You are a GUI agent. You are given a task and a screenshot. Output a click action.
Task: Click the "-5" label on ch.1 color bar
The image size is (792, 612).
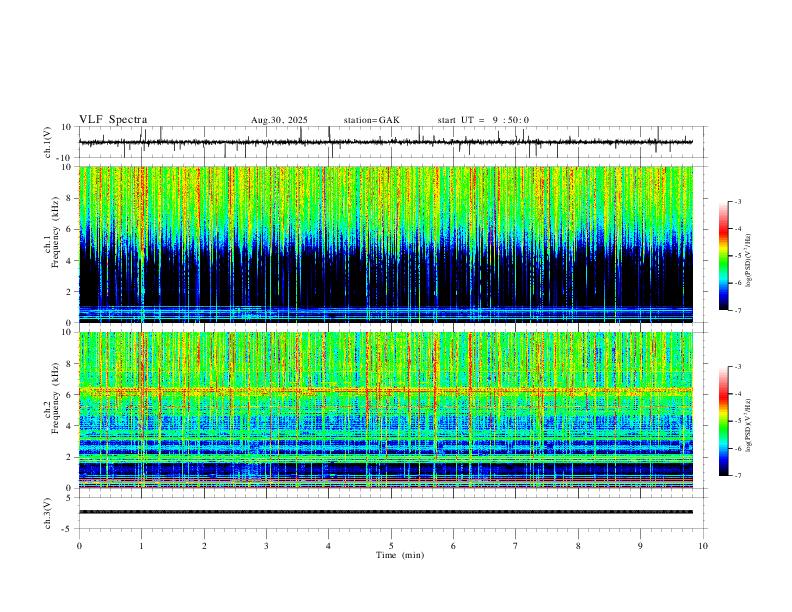737,256
